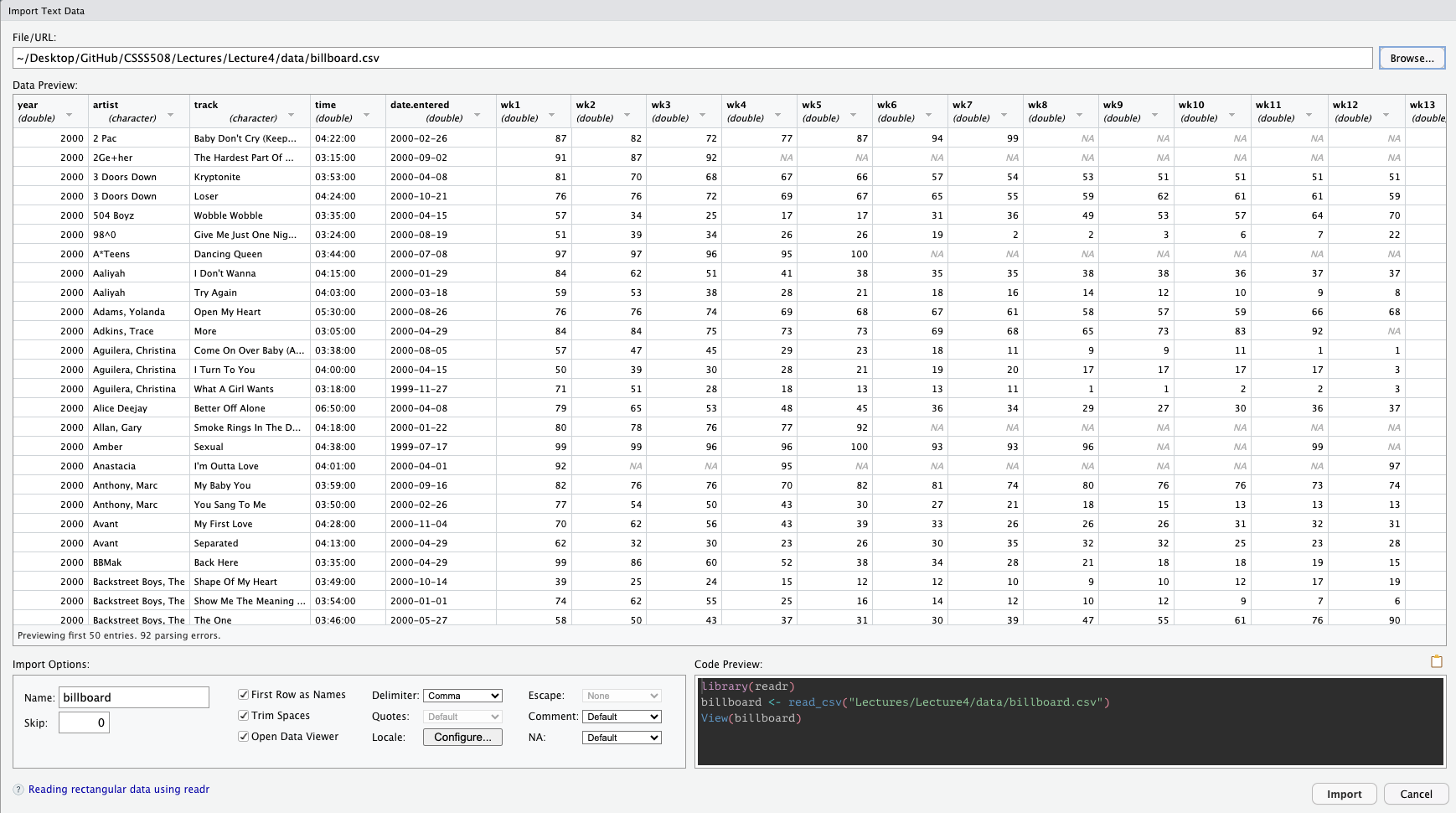Open the NA handling dropdown
Screen dimensions: 1456x813
click(621, 737)
